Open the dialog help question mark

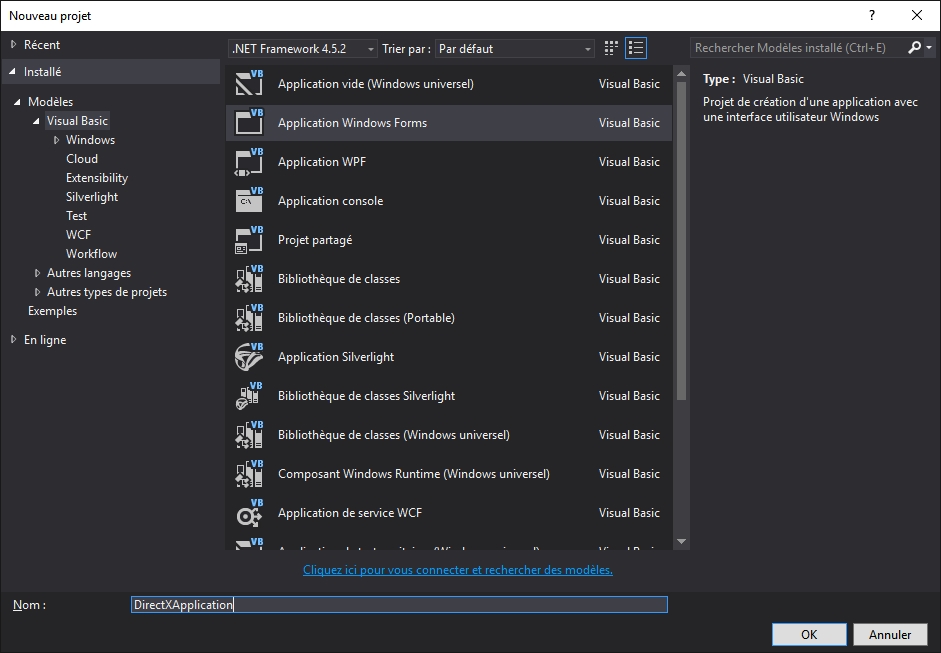[872, 16]
